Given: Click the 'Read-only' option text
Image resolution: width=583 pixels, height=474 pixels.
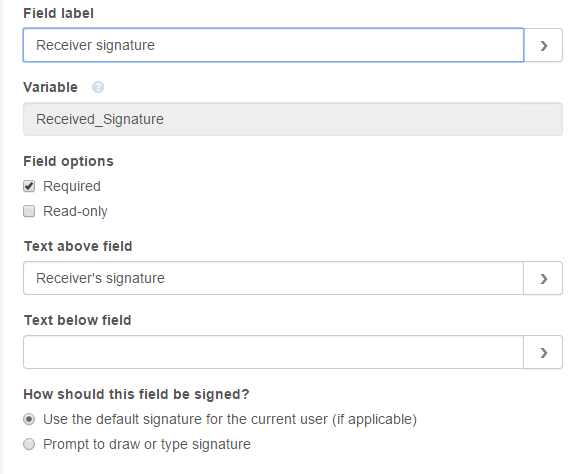Looking at the screenshot, I should pyautogui.click(x=75, y=211).
